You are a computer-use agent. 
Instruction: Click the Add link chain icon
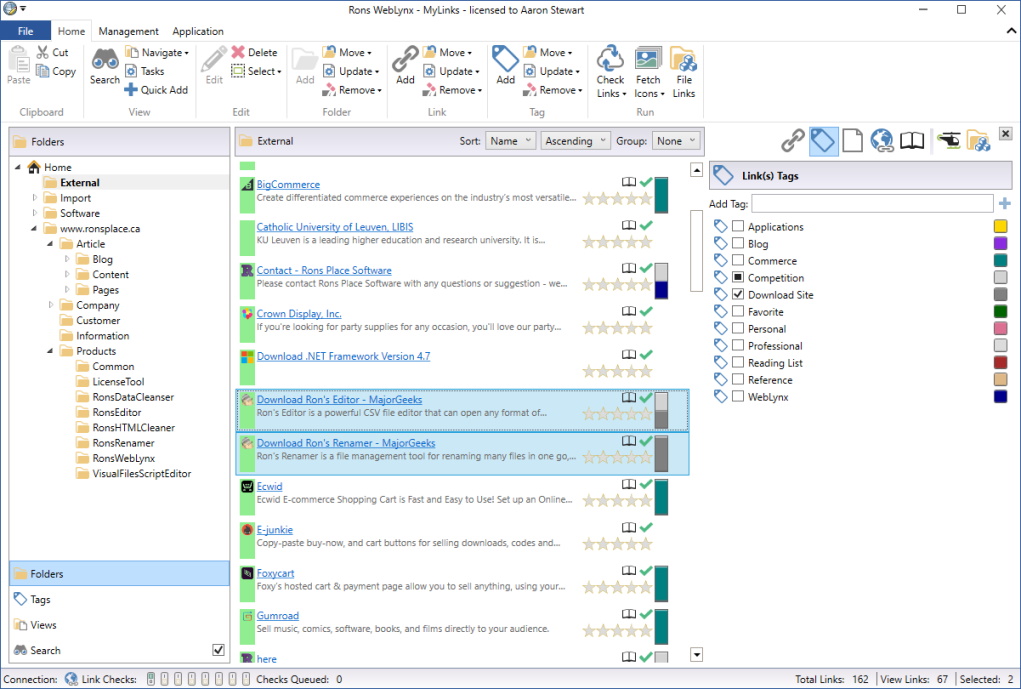point(405,59)
